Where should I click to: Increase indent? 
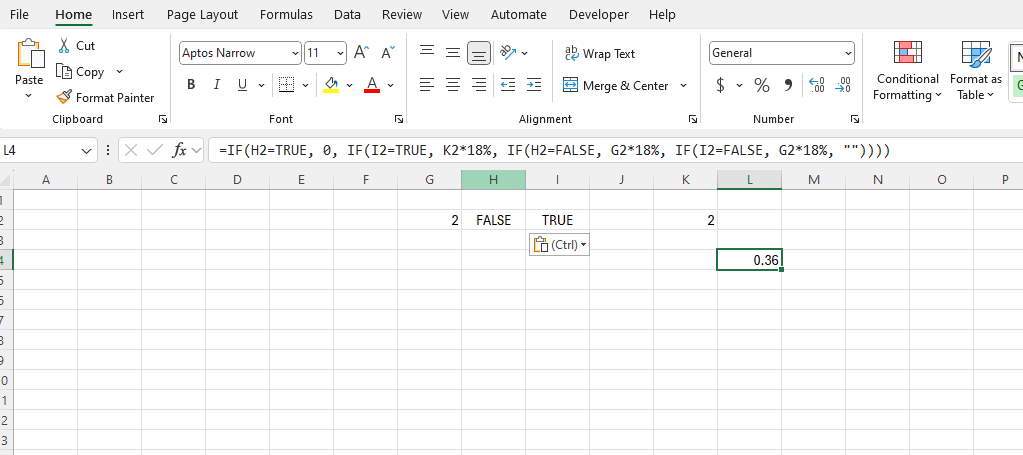[534, 85]
